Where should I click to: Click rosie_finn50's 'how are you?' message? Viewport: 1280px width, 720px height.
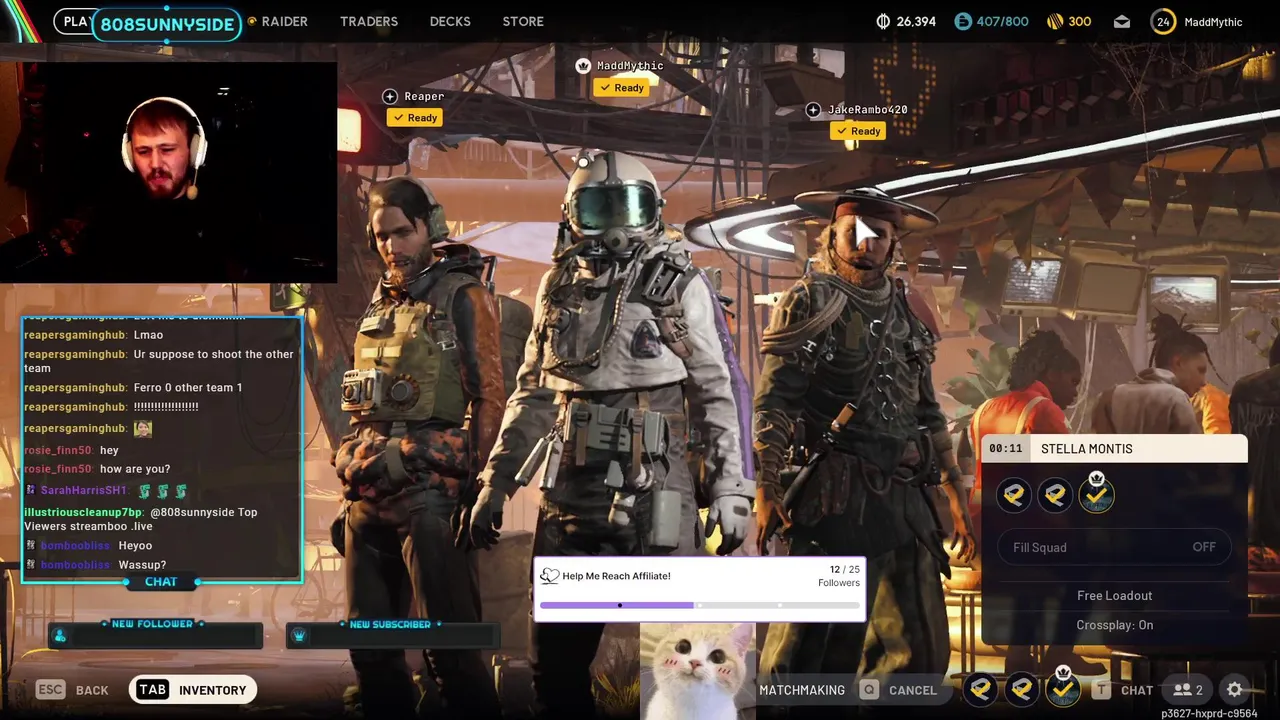135,469
